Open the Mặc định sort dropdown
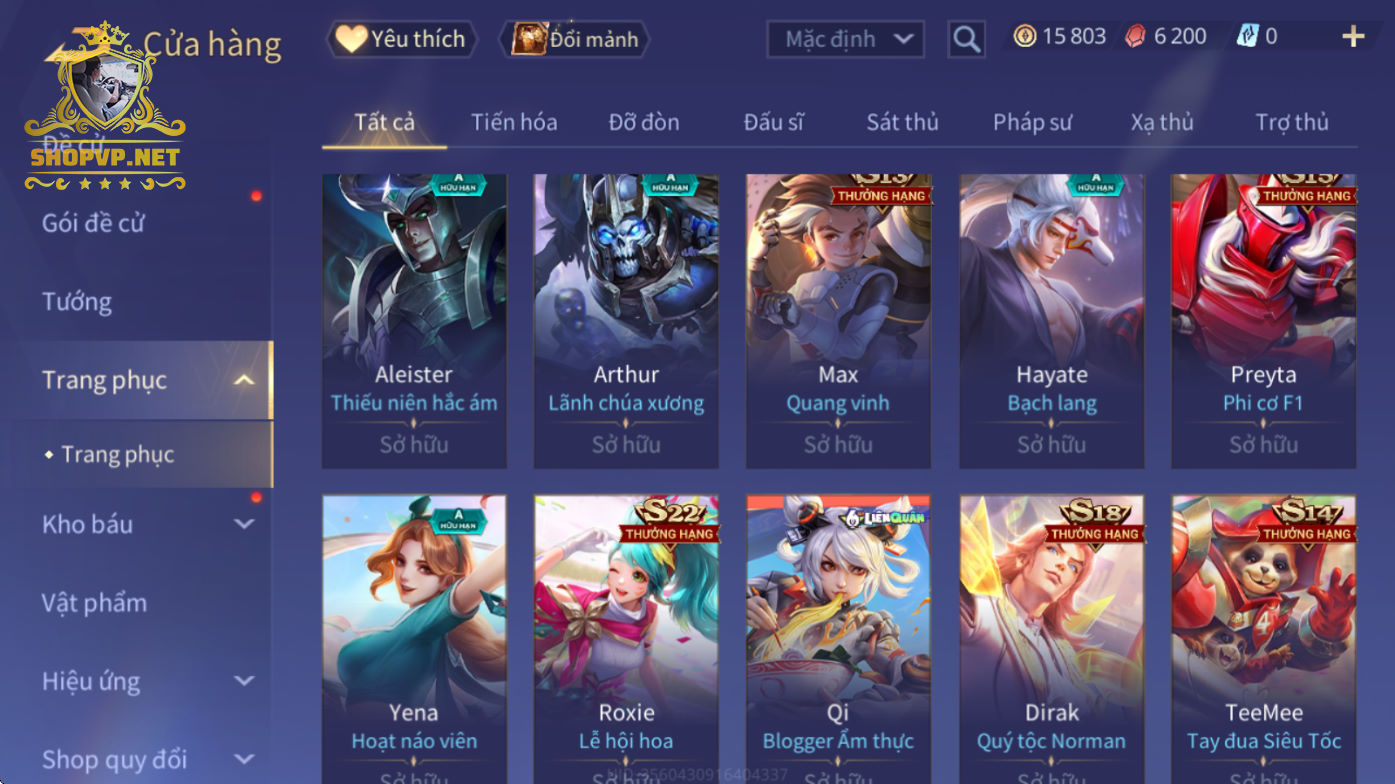This screenshot has height=784, width=1395. 845,39
